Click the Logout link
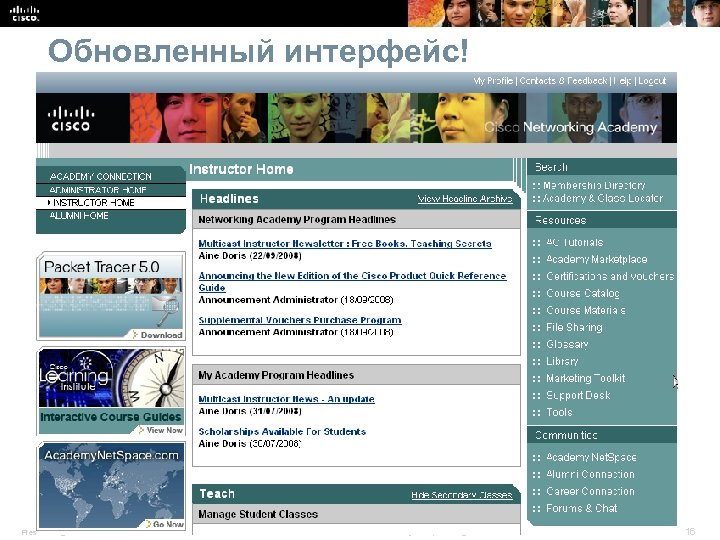 point(652,81)
